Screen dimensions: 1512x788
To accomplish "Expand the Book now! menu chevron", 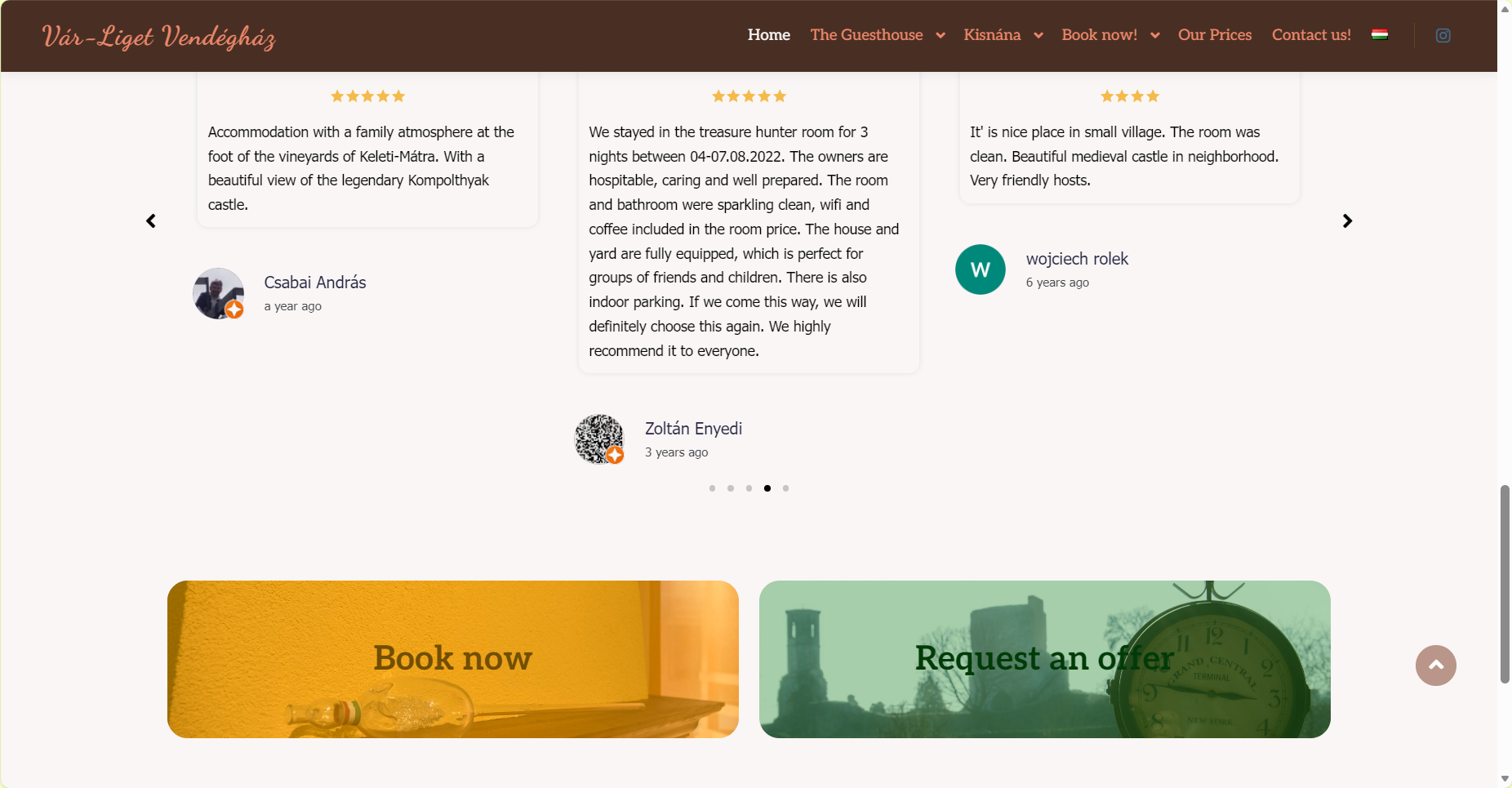I will pos(1155,35).
